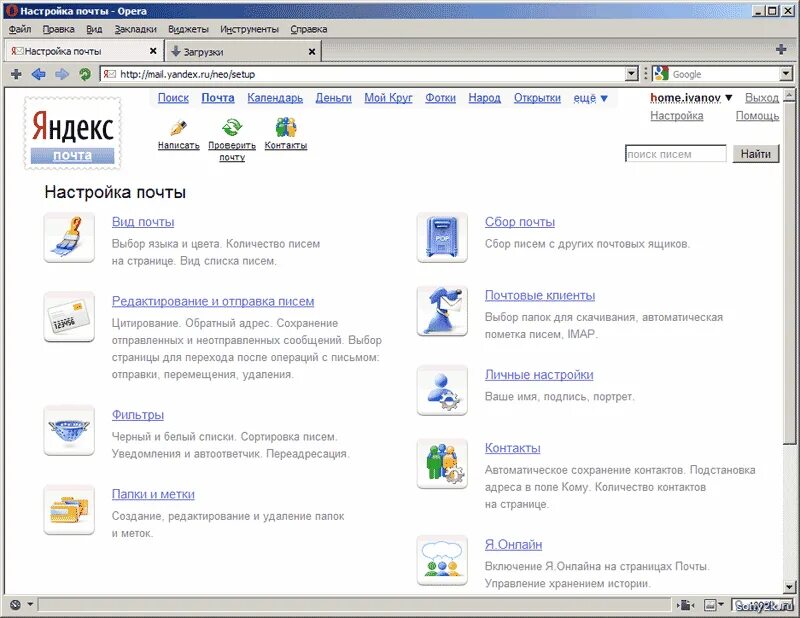Click the Yandex Почта logo
This screenshot has width=800, height=618.
coord(72,133)
